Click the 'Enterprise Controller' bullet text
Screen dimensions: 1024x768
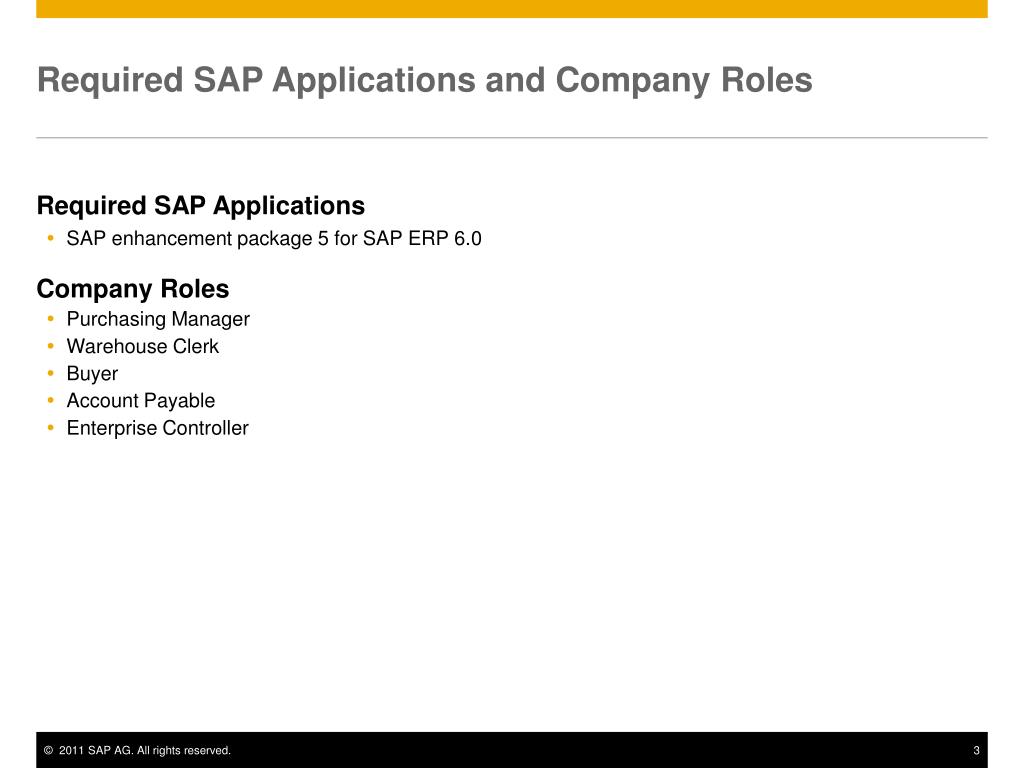click(x=157, y=428)
